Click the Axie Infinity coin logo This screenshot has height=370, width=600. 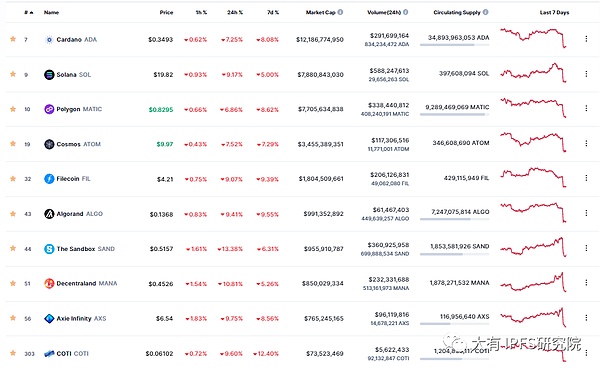[49, 318]
